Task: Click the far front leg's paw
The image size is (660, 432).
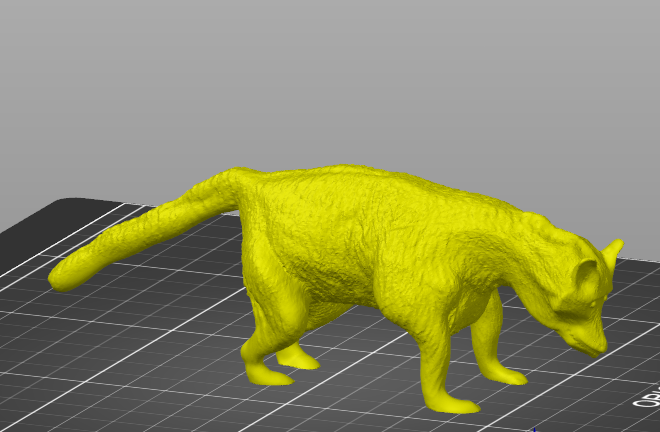Action: [507, 376]
